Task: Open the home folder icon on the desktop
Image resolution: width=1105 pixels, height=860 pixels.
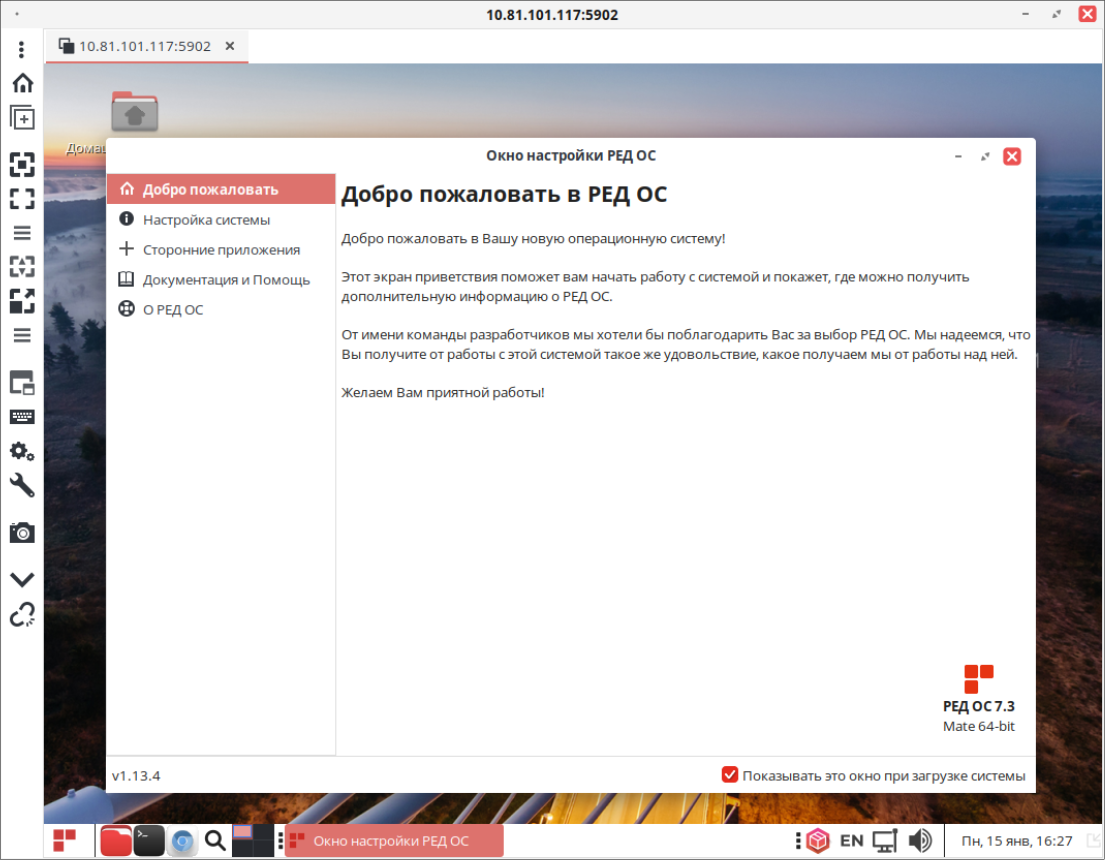Action: click(x=135, y=112)
